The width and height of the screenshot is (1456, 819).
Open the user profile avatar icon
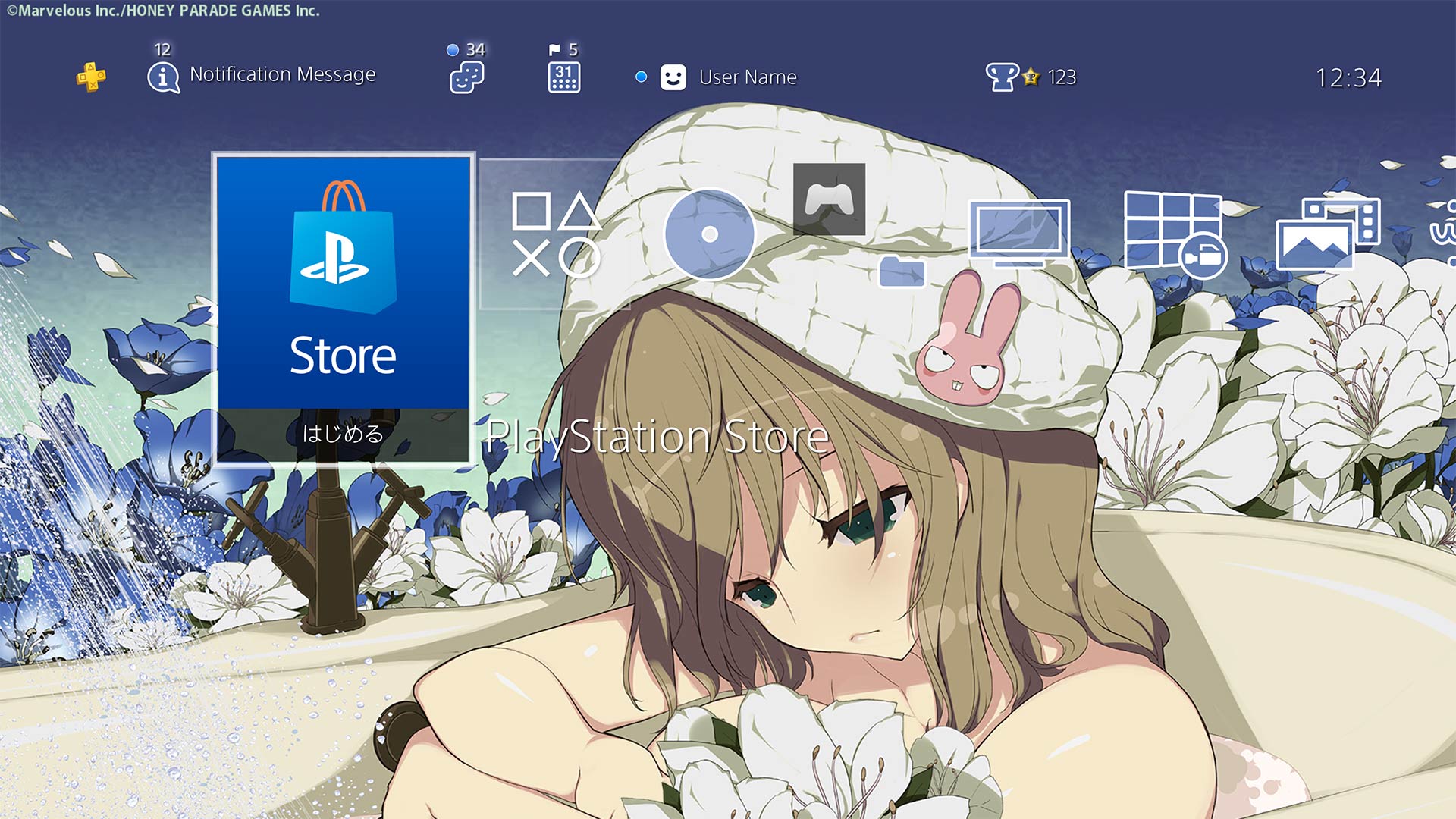[673, 77]
